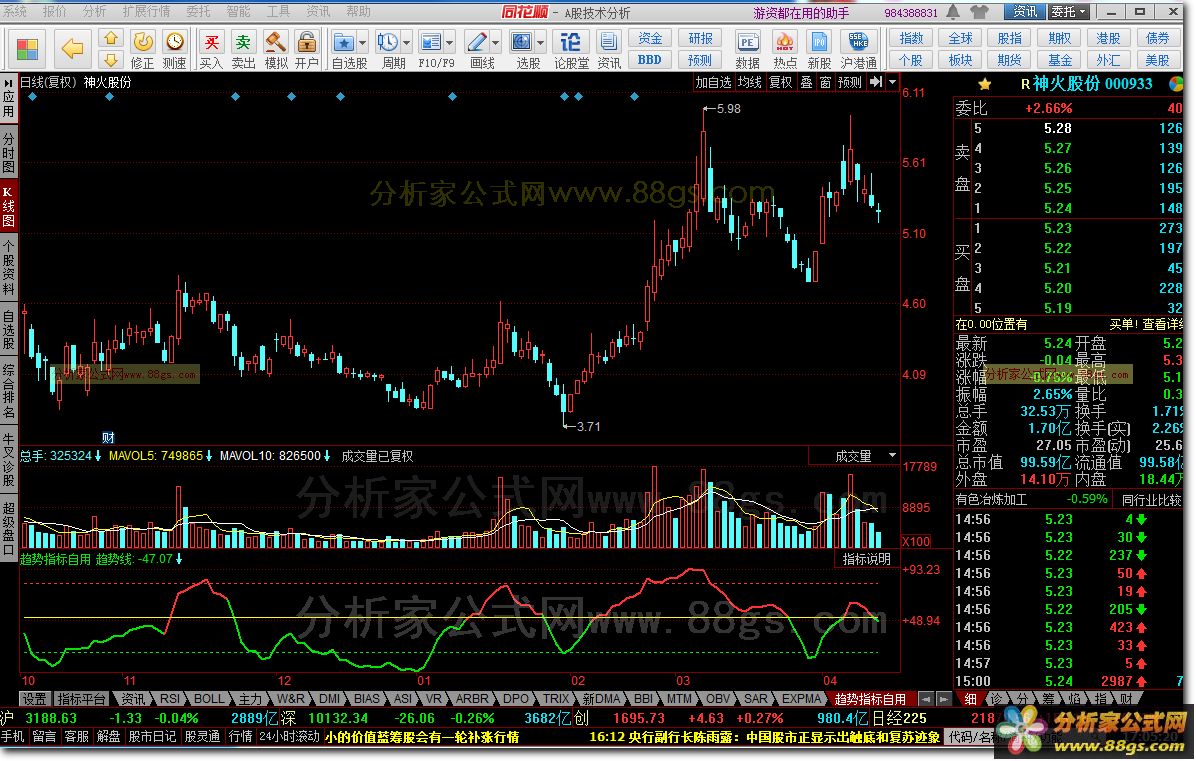Open the 沪港通 SSE-HKE icon
Image resolution: width=1196 pixels, height=761 pixels.
point(859,50)
